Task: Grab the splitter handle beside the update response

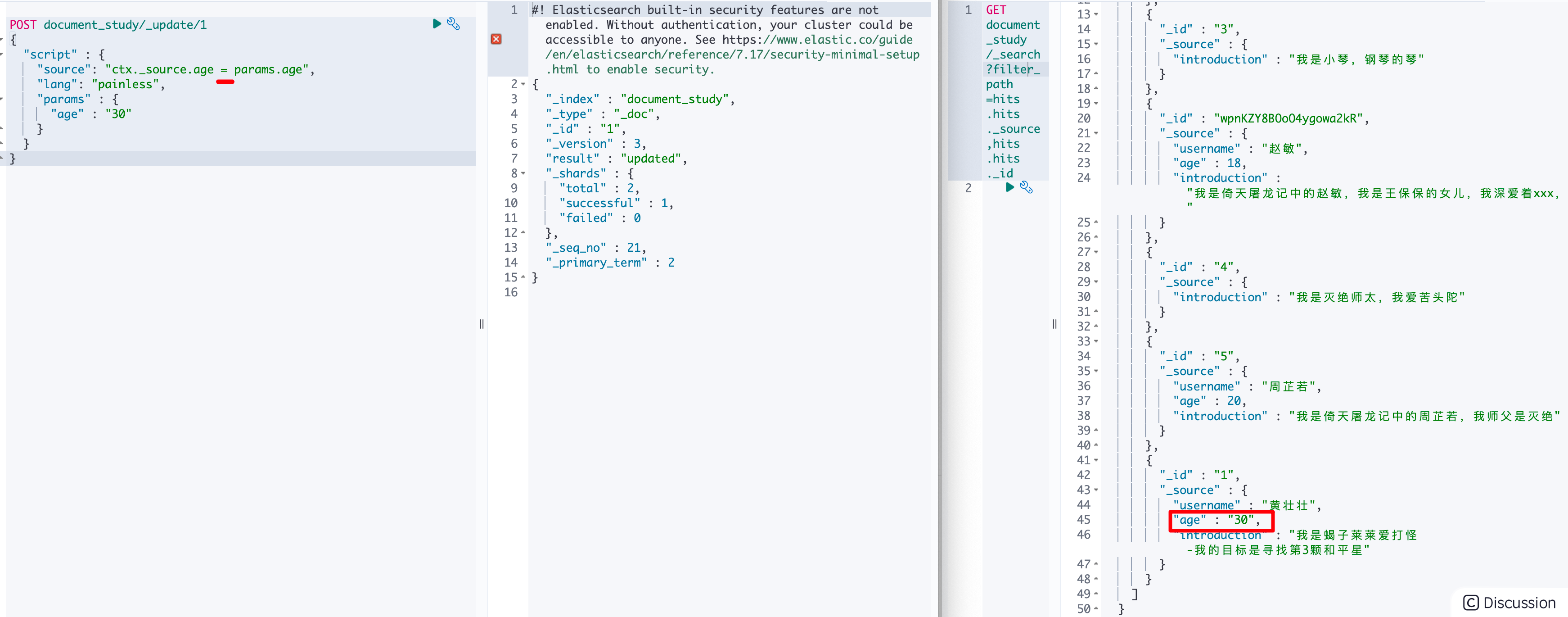Action: [482, 324]
